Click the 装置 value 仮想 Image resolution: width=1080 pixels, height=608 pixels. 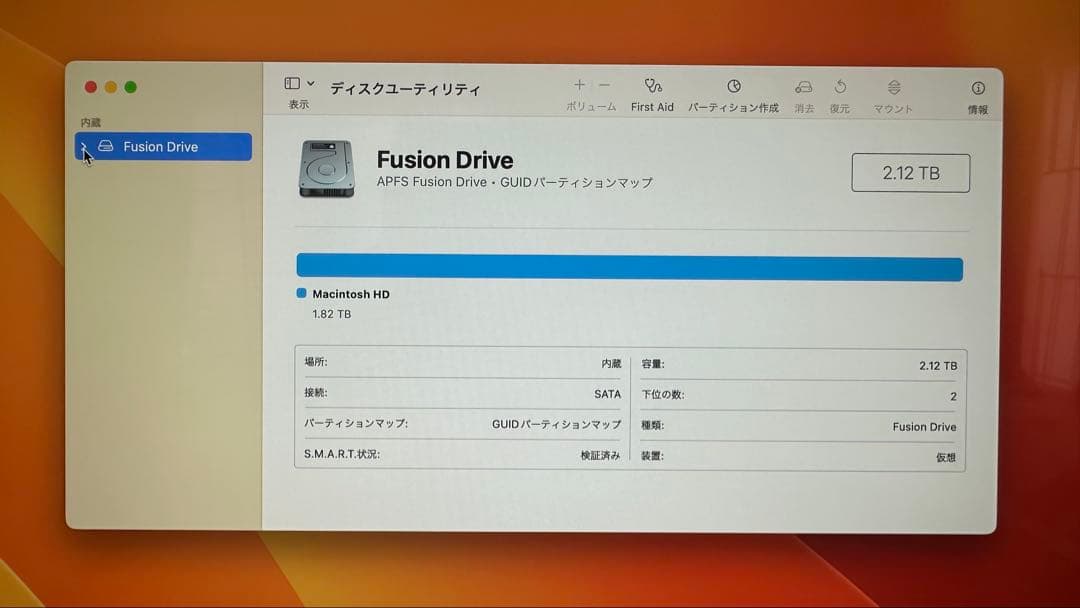tap(946, 457)
